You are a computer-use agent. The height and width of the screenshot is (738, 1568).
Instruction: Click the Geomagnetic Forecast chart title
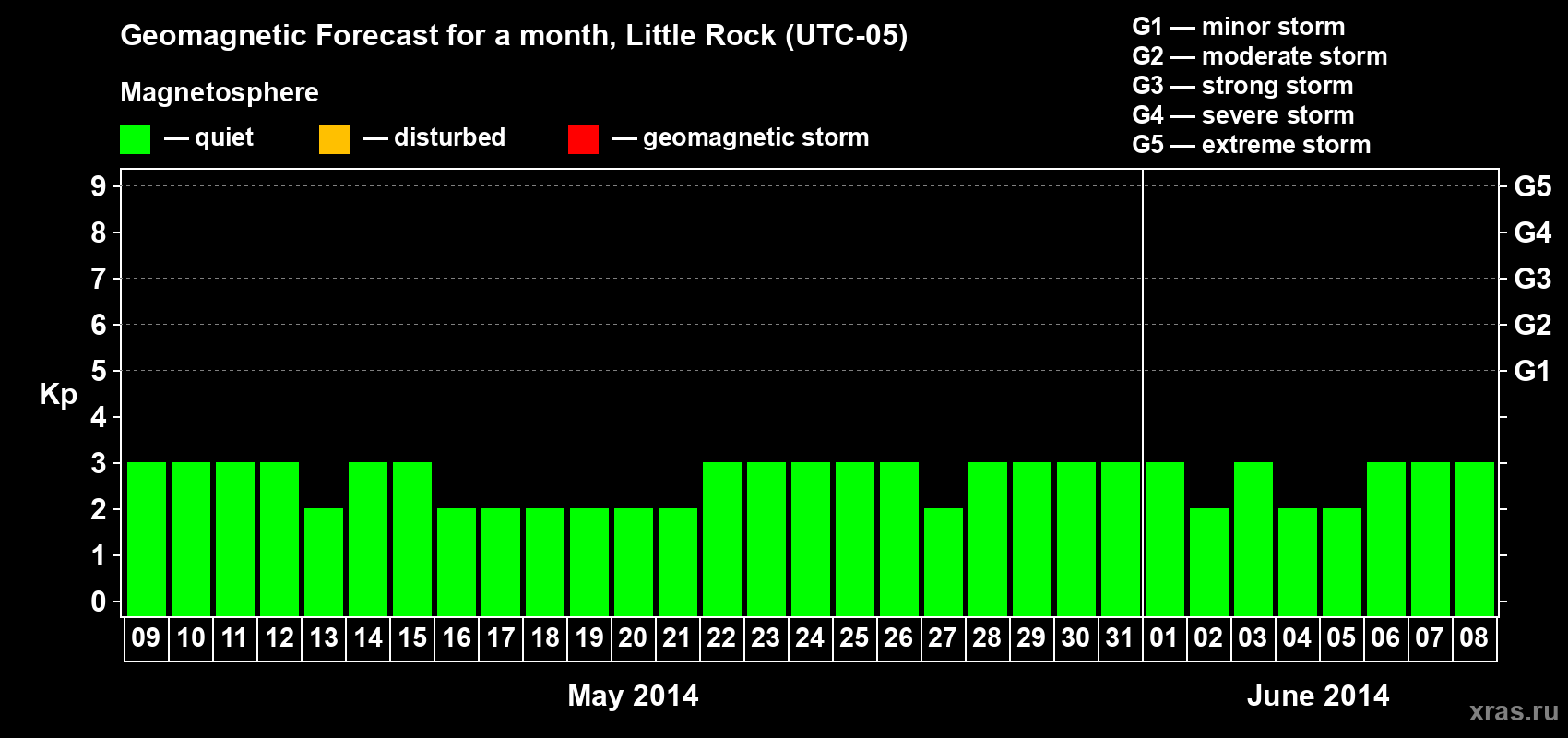514,36
